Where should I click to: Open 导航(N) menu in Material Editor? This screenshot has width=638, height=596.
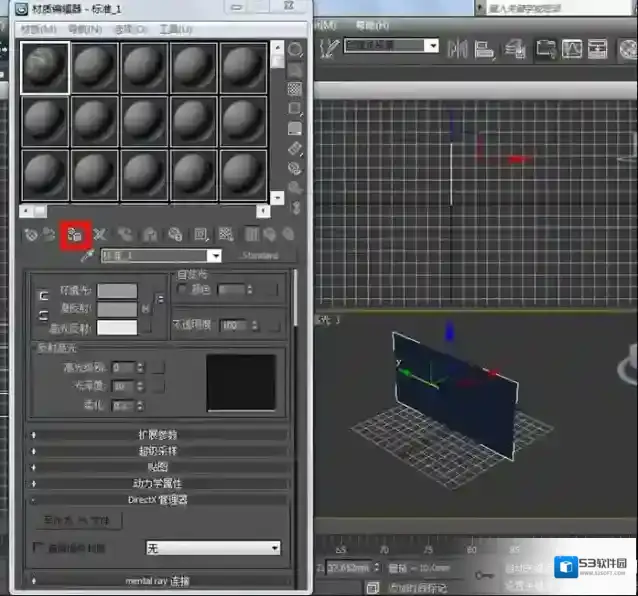coord(87,29)
